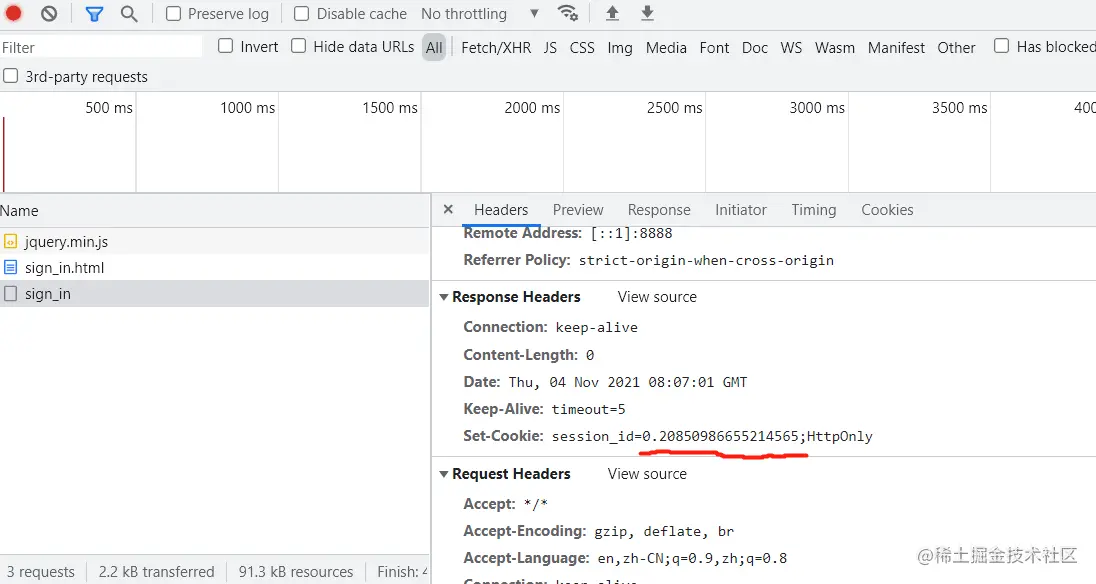1096x584 pixels.
Task: Toggle the filter funnel icon
Action: (x=94, y=13)
